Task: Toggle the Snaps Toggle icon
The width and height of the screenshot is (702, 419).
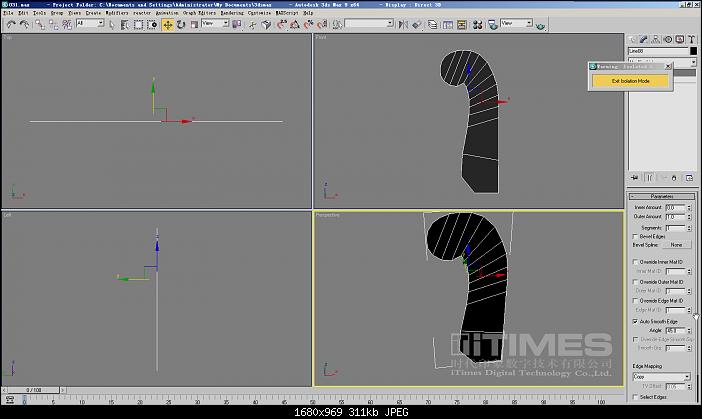Action: (280, 25)
